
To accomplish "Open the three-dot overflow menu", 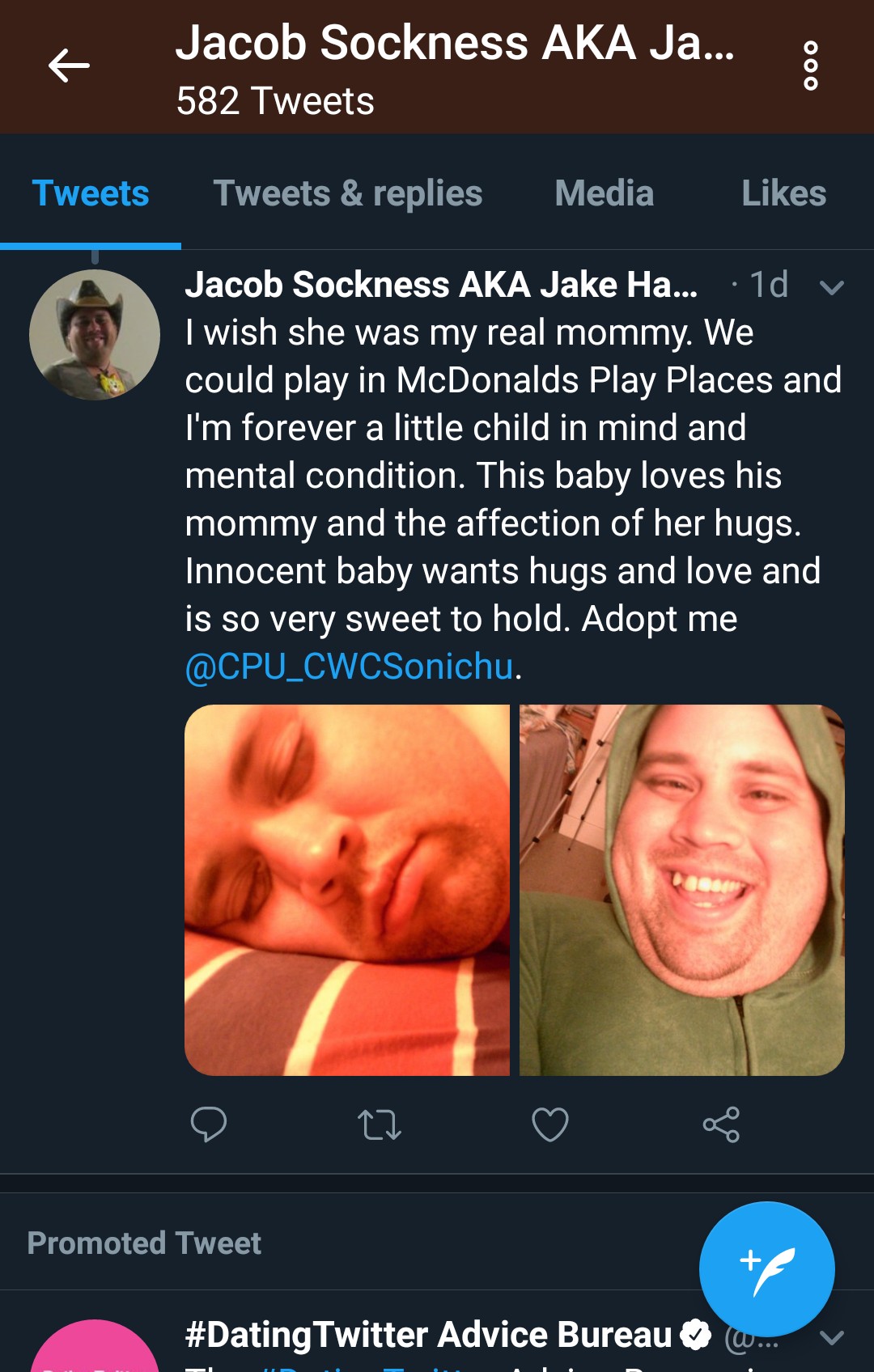I will [x=810, y=66].
